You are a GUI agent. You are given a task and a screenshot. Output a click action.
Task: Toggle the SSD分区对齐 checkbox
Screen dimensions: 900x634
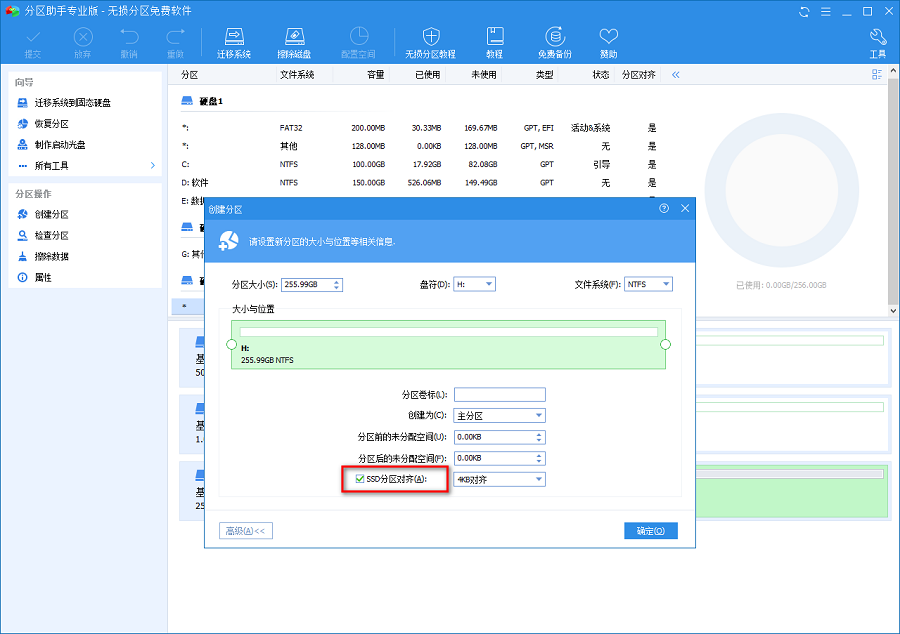click(360, 479)
